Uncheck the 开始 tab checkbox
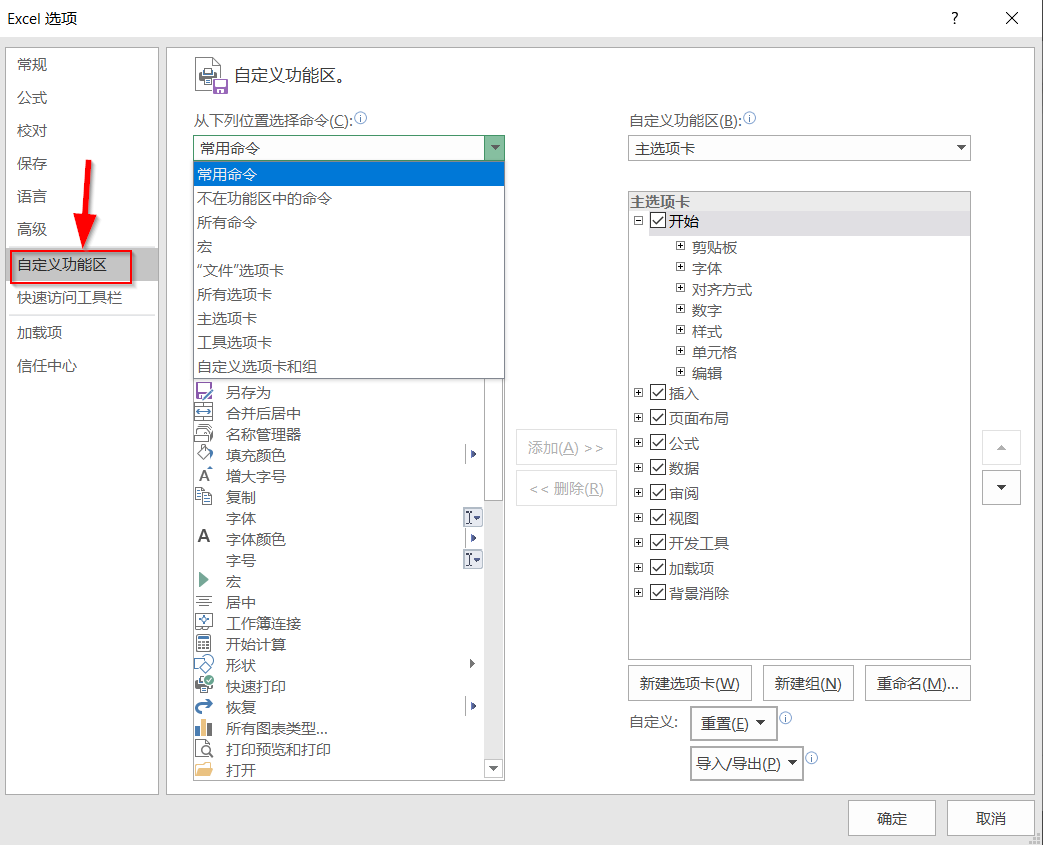 (658, 220)
